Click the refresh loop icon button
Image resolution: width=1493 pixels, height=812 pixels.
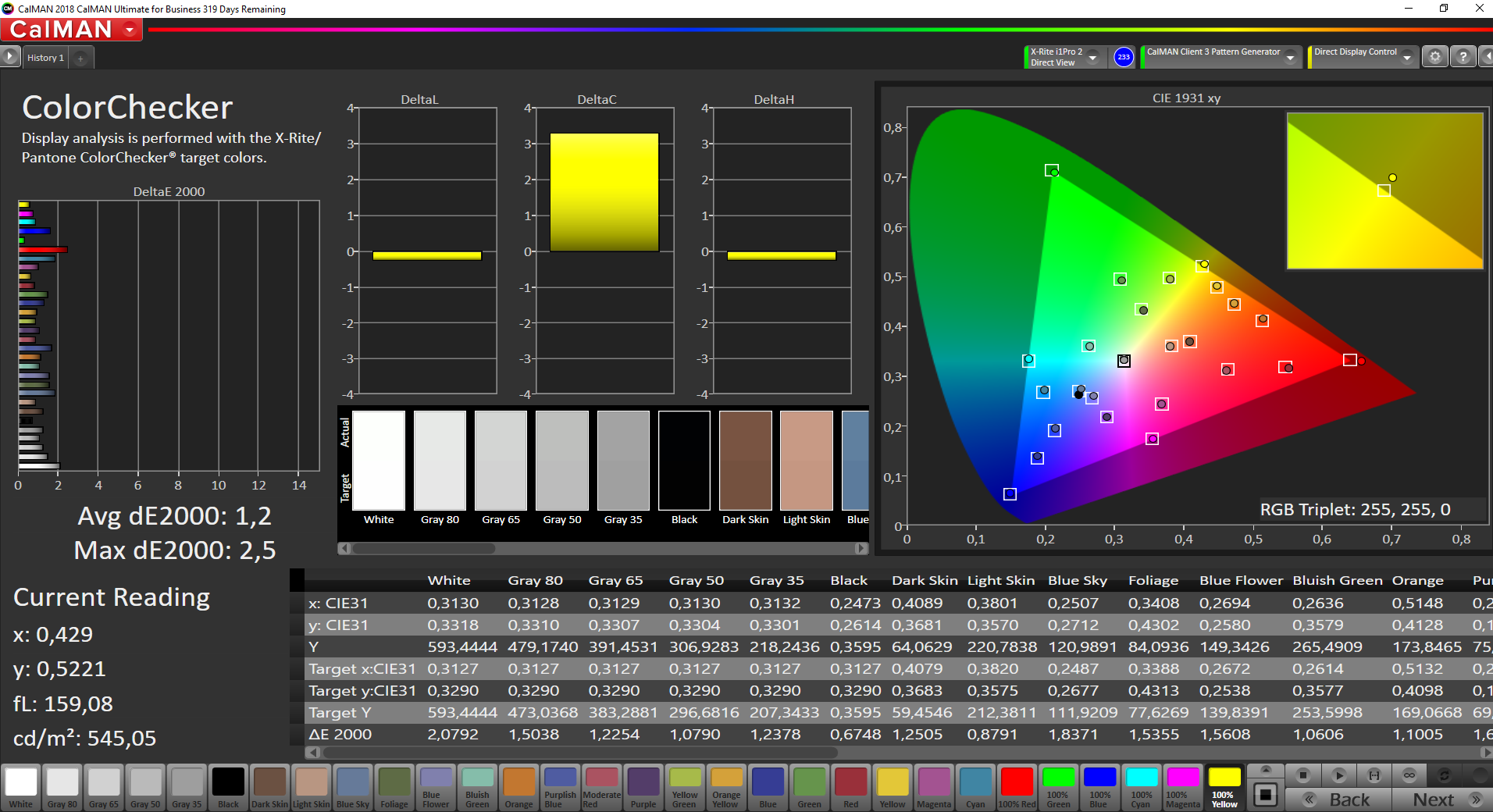(1445, 775)
